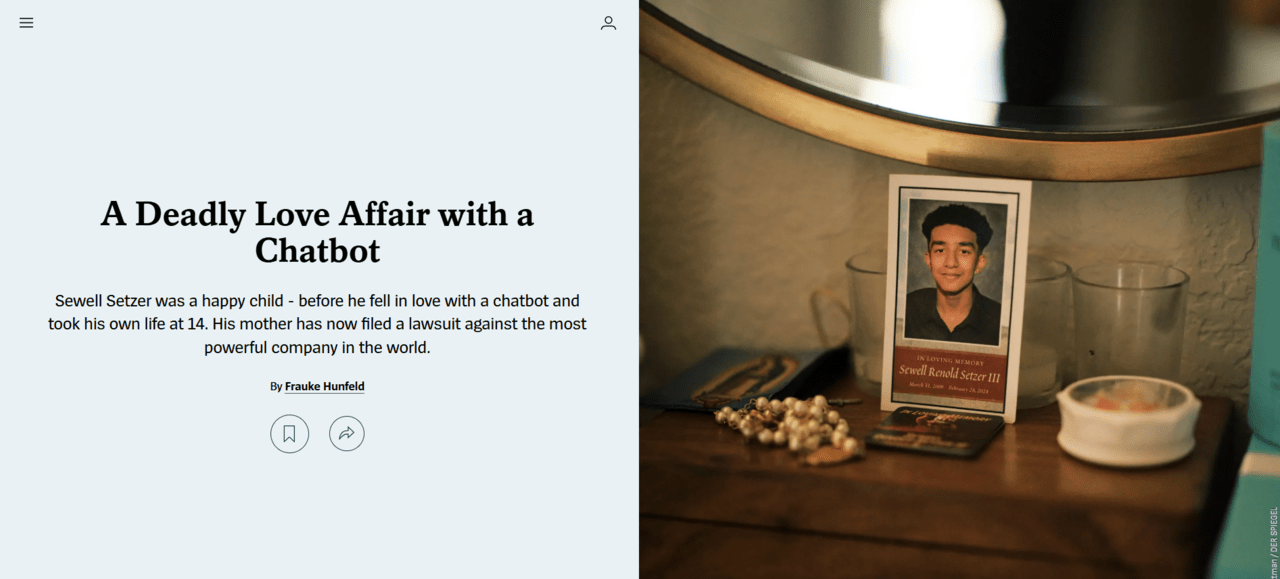Bookmark this article with the bookmark icon

pos(289,434)
